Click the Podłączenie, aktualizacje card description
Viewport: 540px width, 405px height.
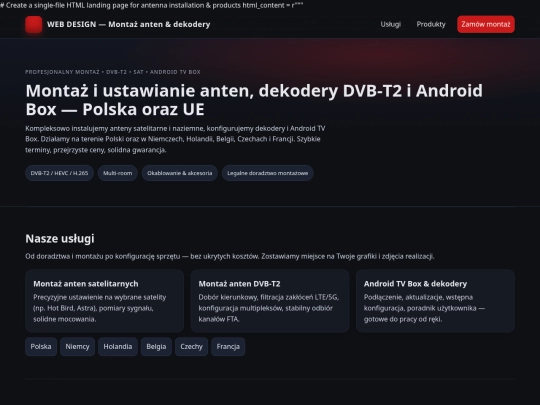tap(424, 308)
